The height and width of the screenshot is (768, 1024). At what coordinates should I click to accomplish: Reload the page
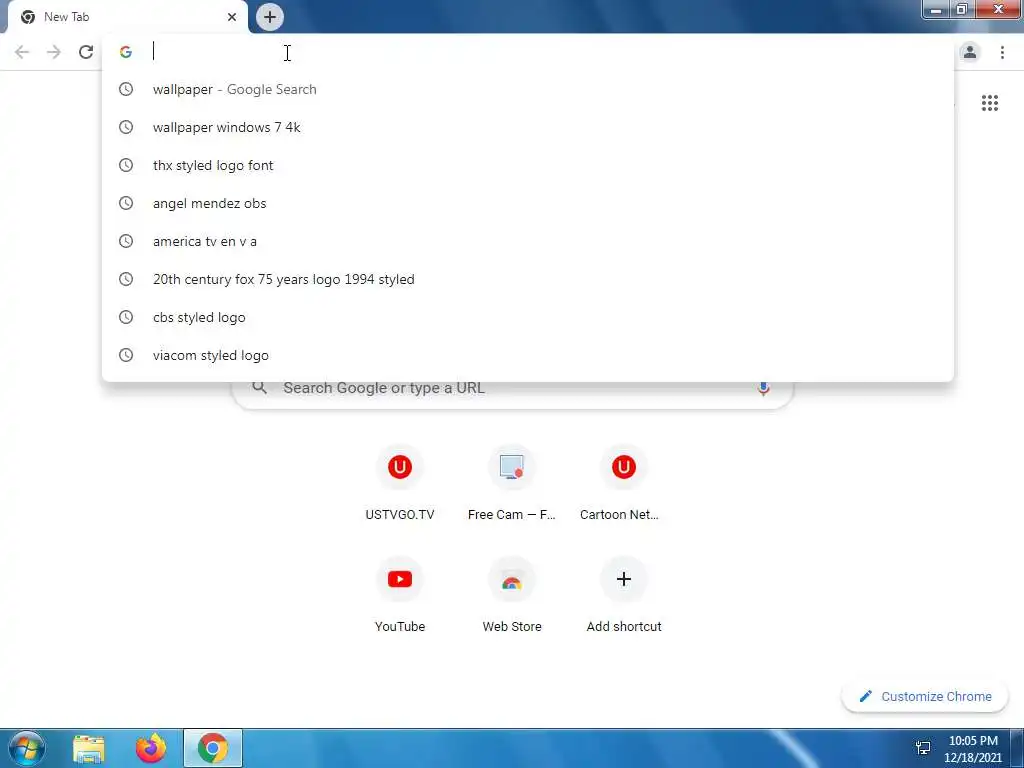coord(86,52)
